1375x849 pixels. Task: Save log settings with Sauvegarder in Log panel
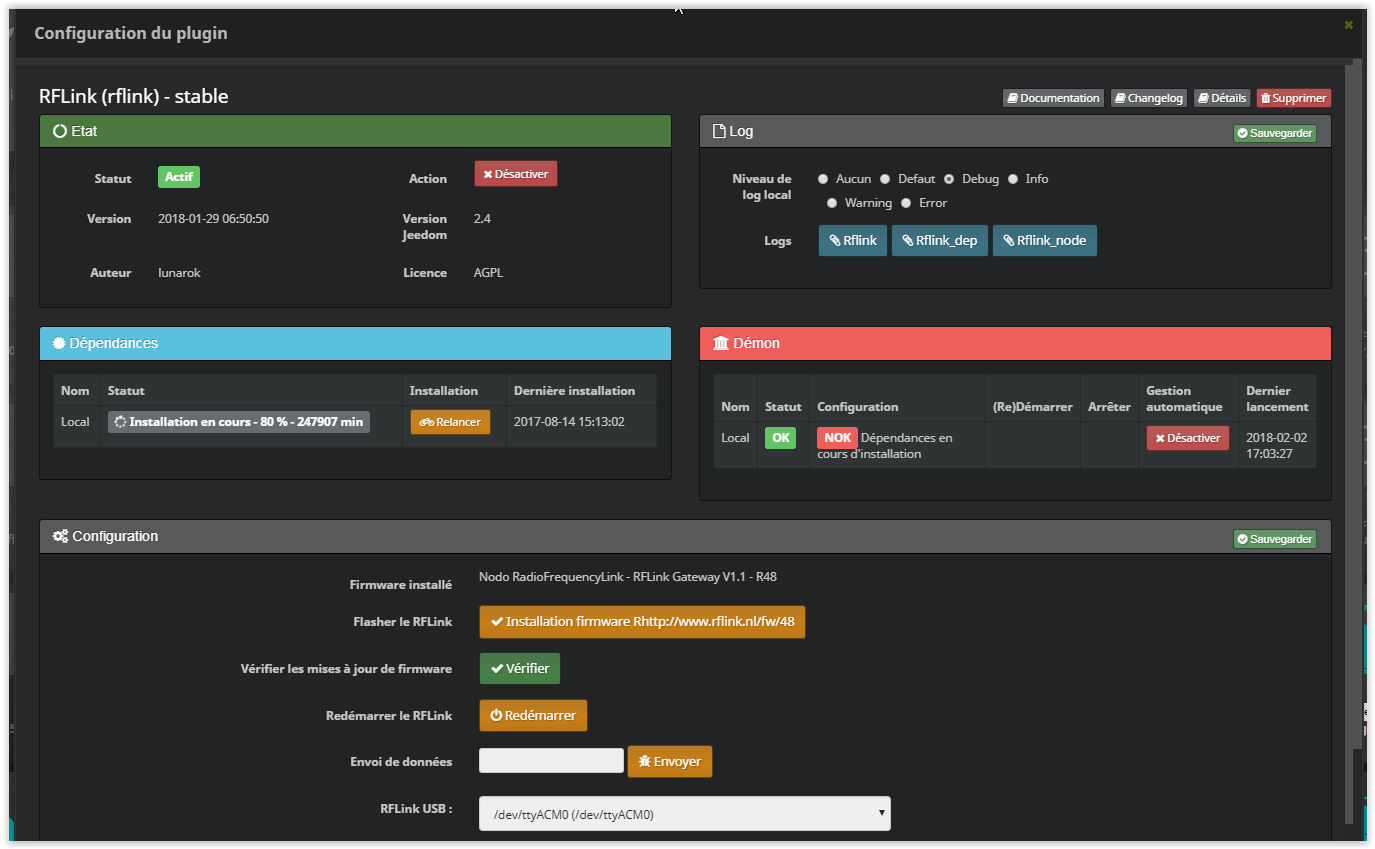(x=1275, y=133)
